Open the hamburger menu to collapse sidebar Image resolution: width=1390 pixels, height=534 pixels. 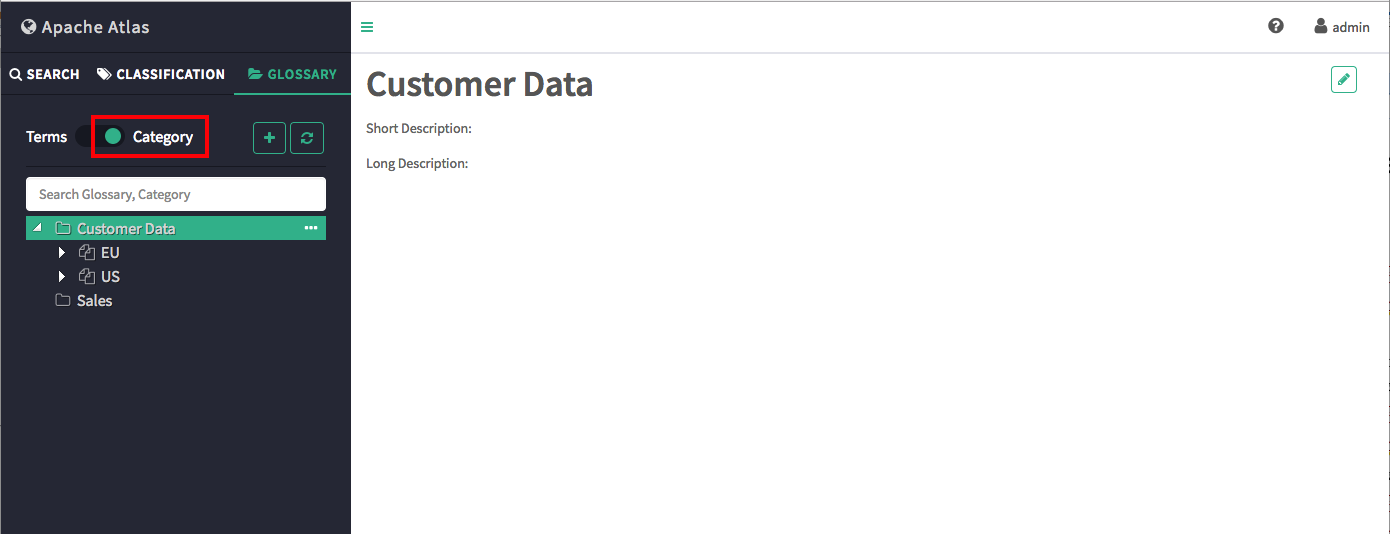[x=367, y=27]
